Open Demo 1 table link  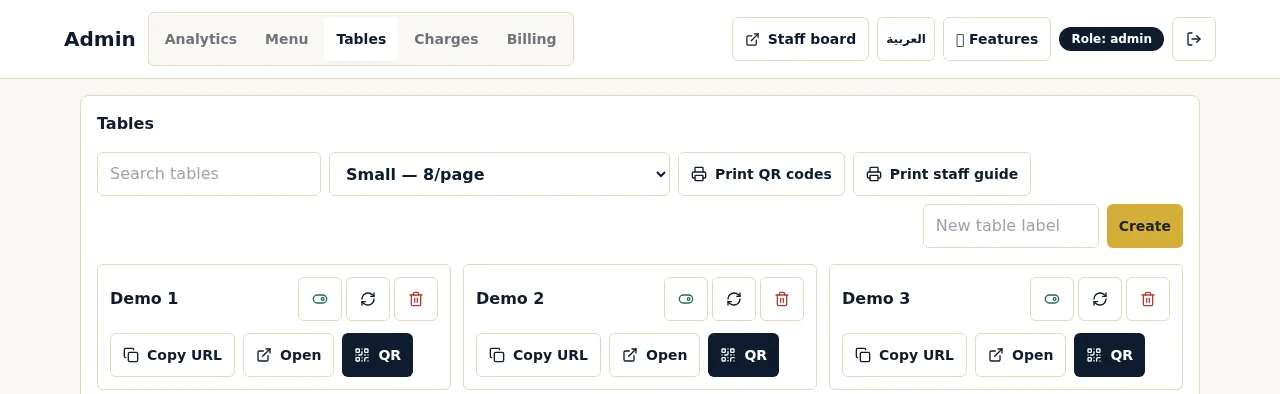288,355
